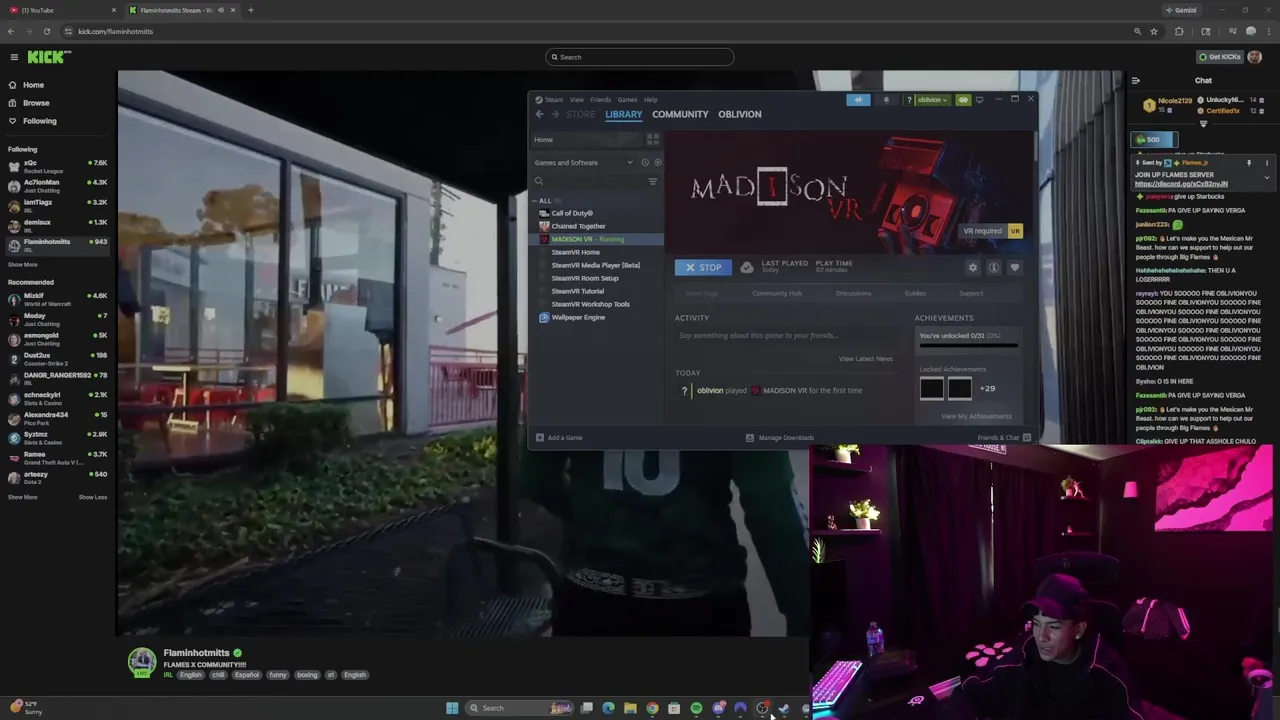
Task: Click Add a Game in Steam
Action: click(x=559, y=437)
